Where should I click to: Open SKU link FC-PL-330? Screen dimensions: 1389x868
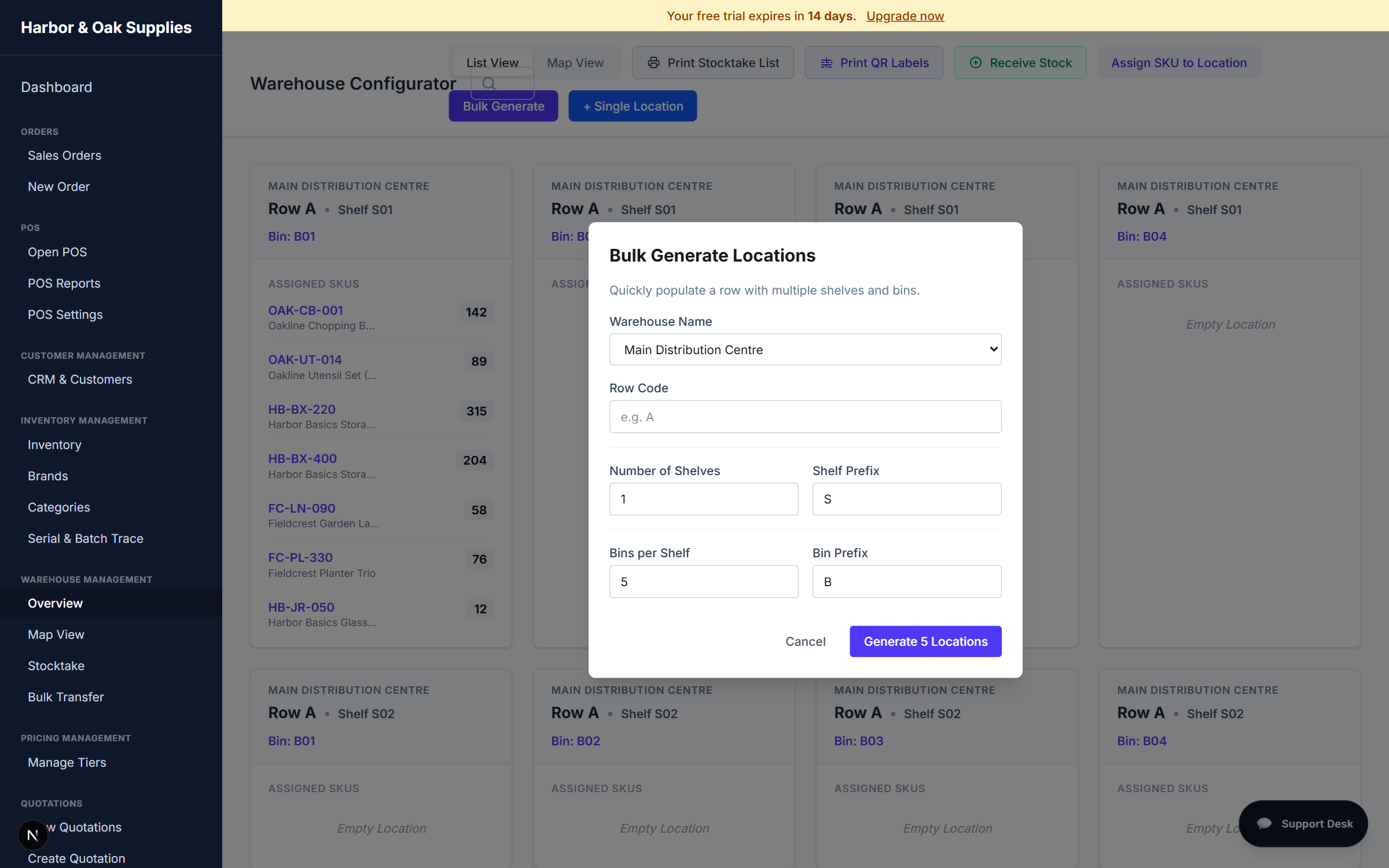pos(300,557)
